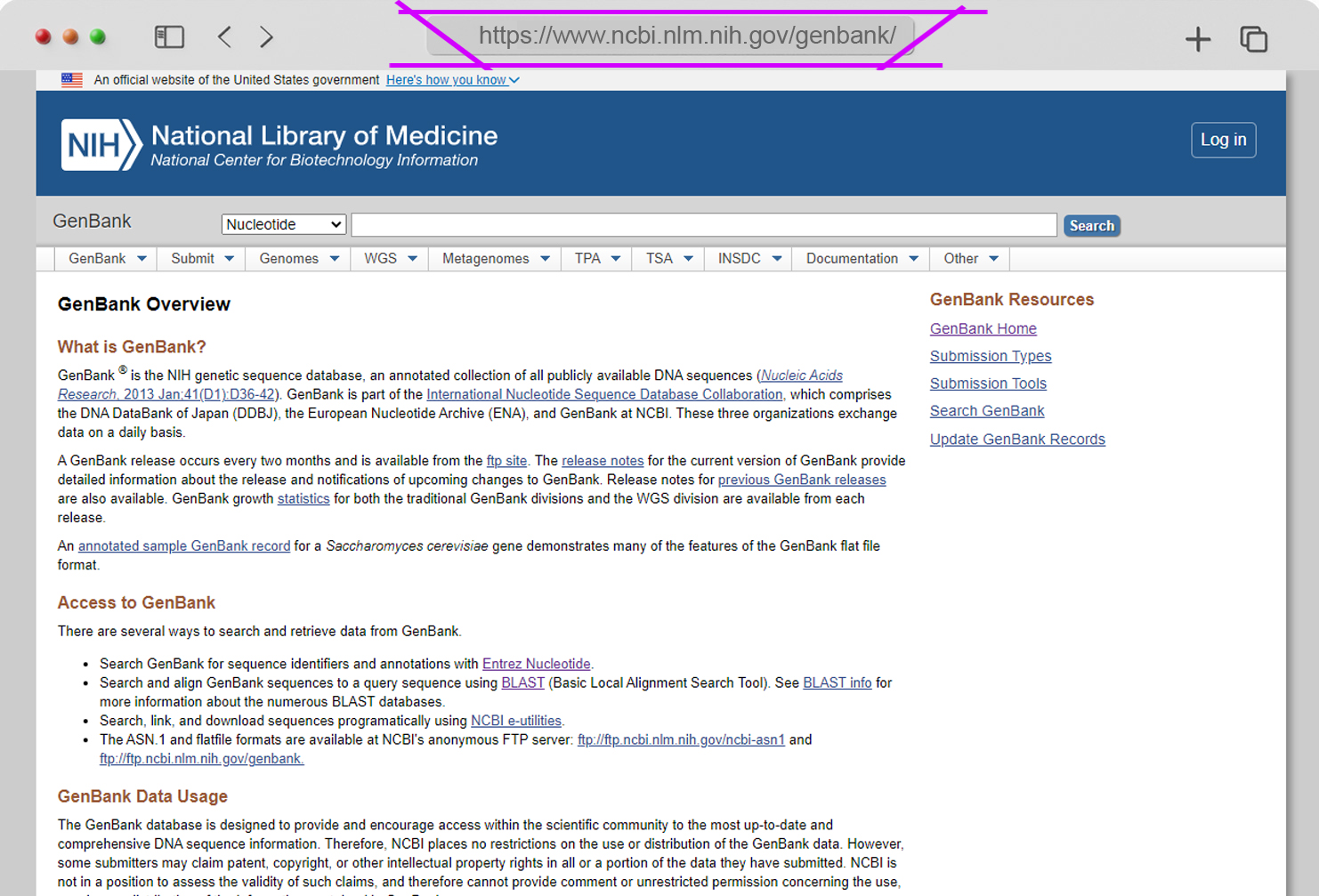This screenshot has height=896, width=1319.
Task: Open a new tab with the plus icon
Action: coord(1198,38)
